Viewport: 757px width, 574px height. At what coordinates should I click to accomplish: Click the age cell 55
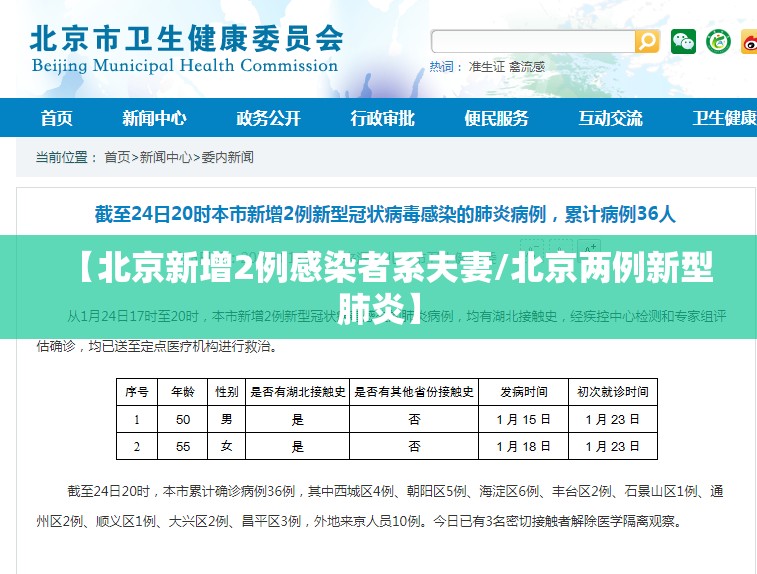182,447
